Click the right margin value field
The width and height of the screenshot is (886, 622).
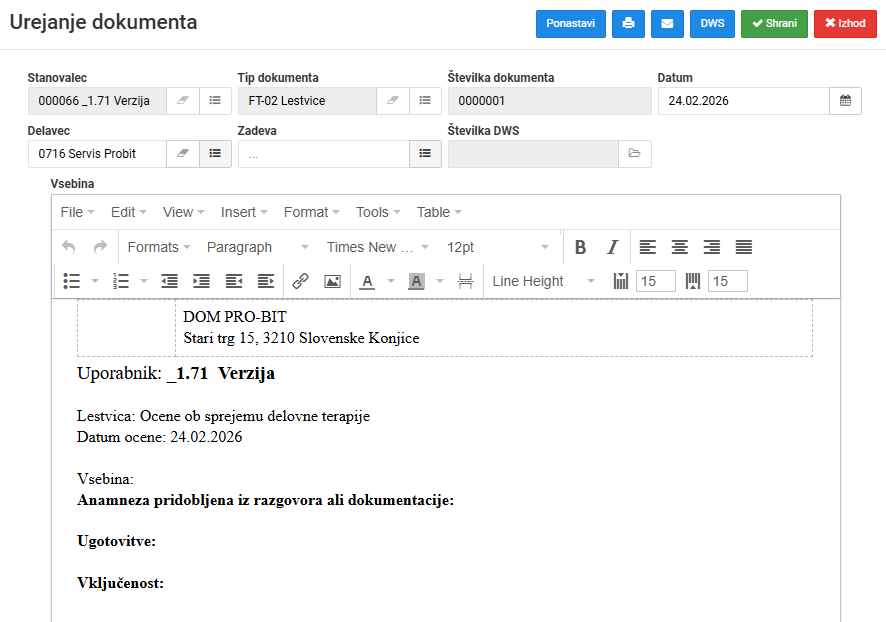tap(728, 281)
